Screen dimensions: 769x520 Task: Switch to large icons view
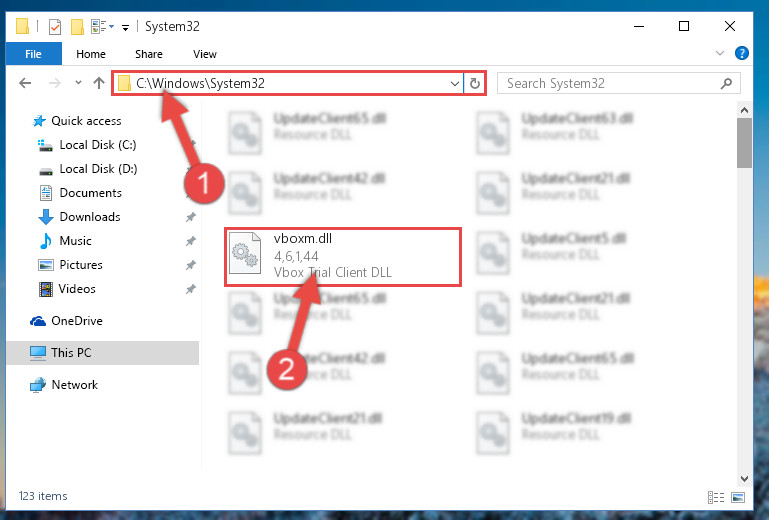738,497
